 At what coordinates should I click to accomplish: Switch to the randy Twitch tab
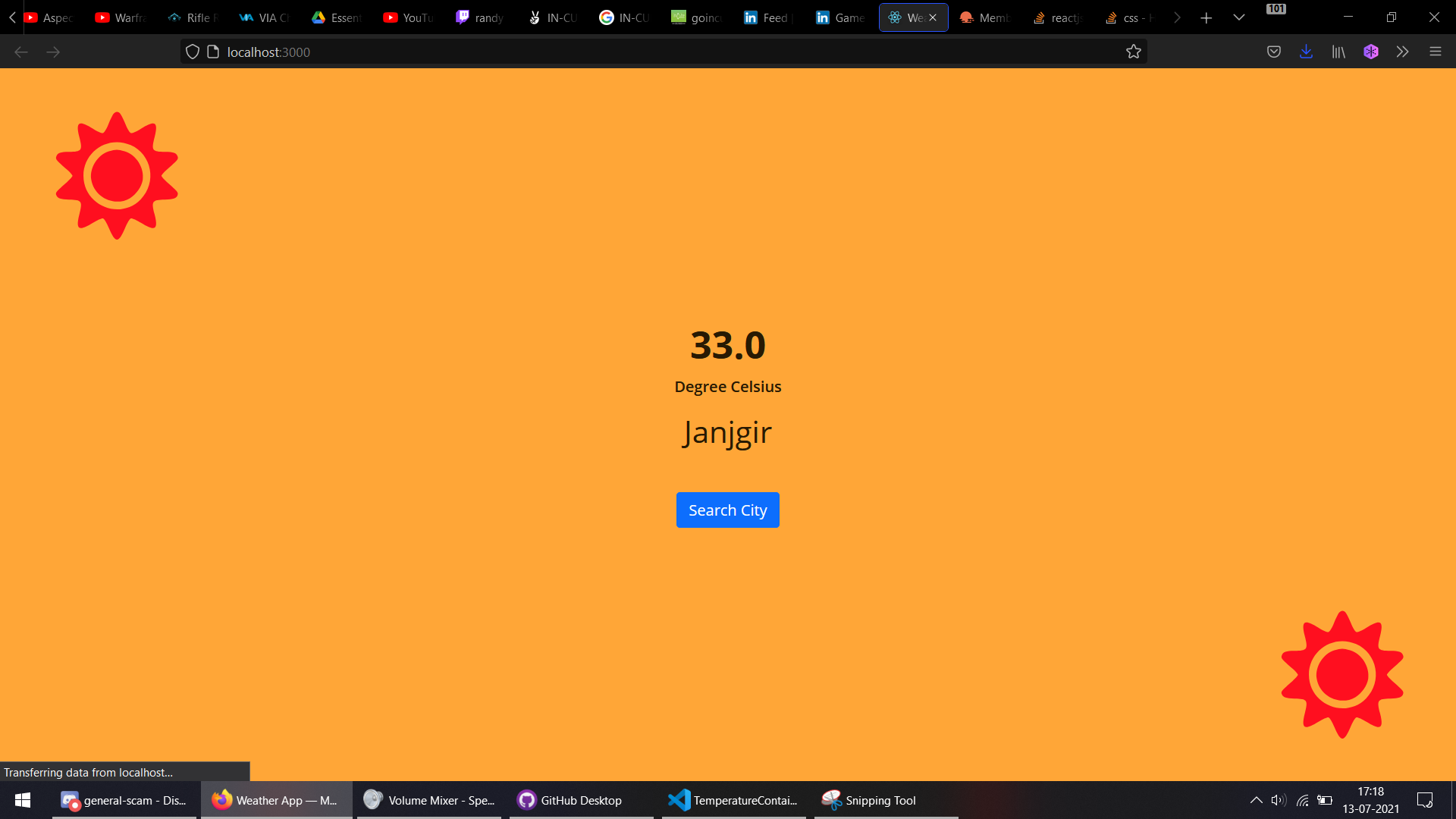(x=480, y=17)
